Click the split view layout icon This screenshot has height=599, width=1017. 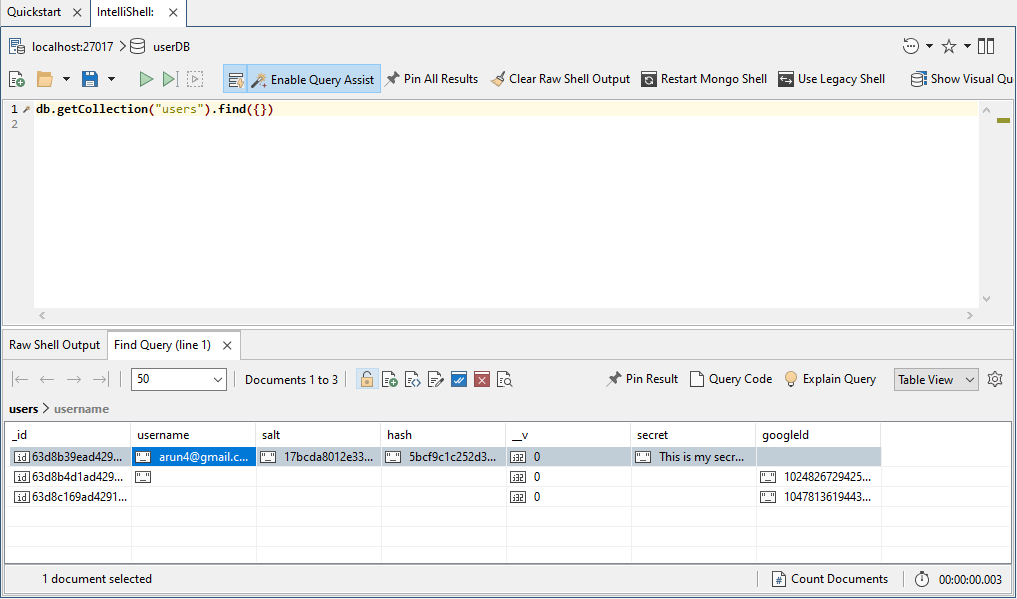click(x=986, y=46)
